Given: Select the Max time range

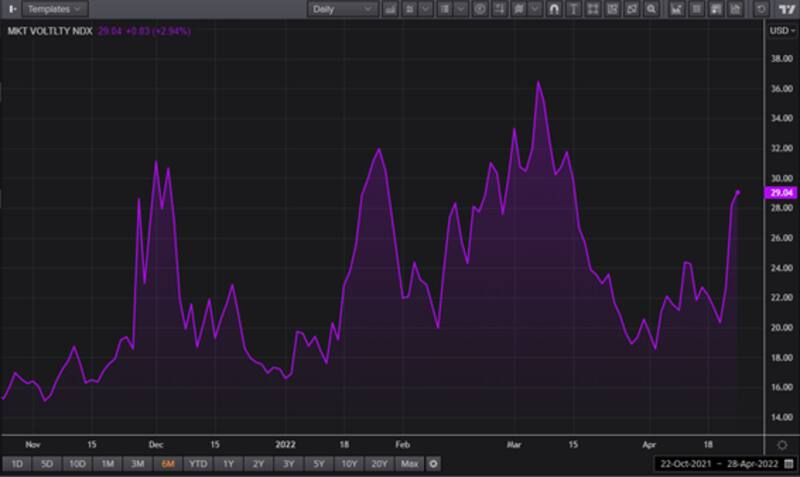Looking at the screenshot, I should pyautogui.click(x=408, y=464).
